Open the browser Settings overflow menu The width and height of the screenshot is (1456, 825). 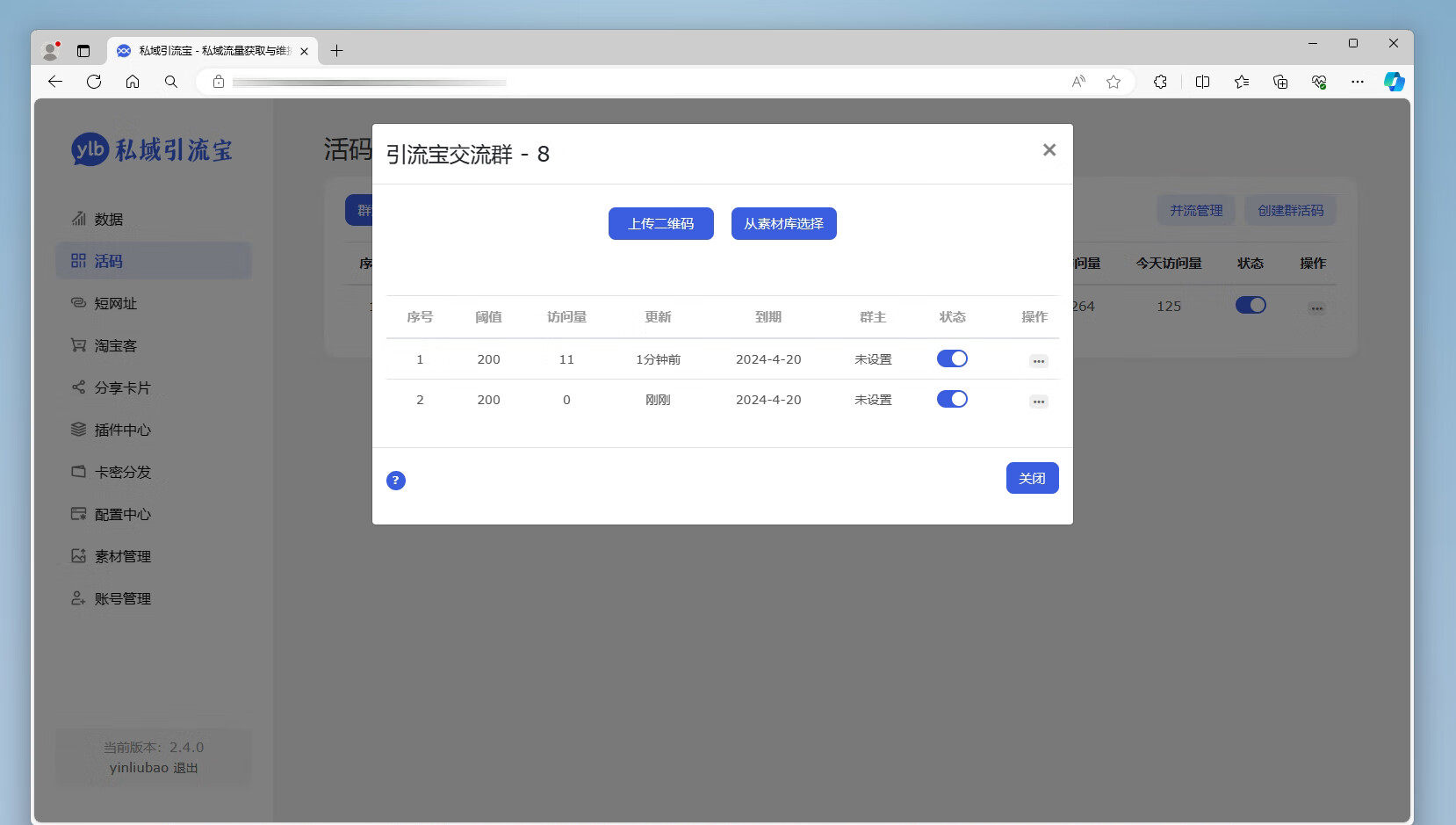tap(1357, 82)
